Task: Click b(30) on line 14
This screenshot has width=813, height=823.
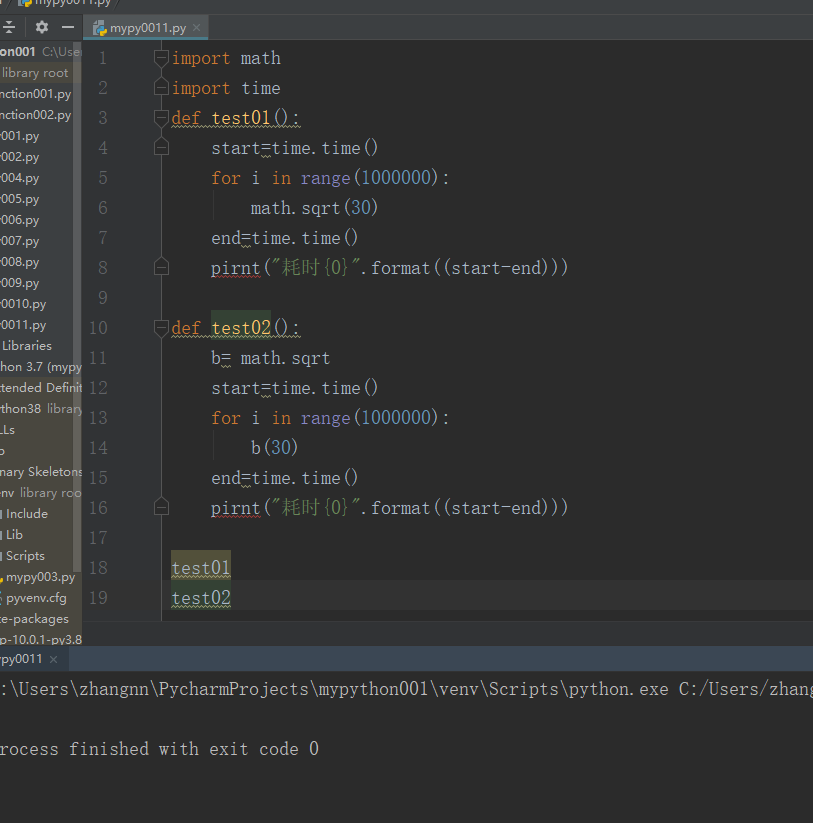Action: click(274, 448)
